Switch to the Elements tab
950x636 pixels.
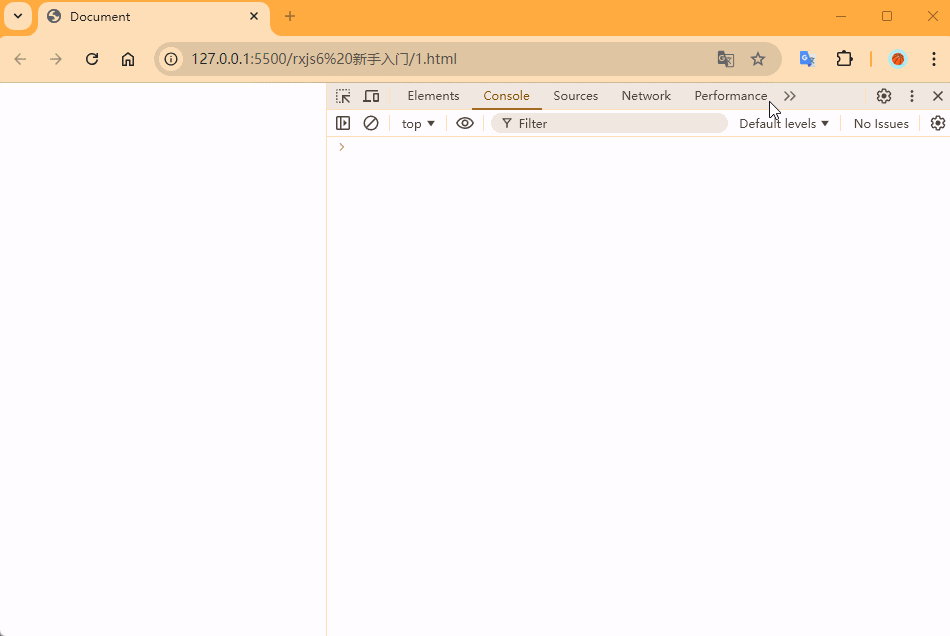click(433, 96)
